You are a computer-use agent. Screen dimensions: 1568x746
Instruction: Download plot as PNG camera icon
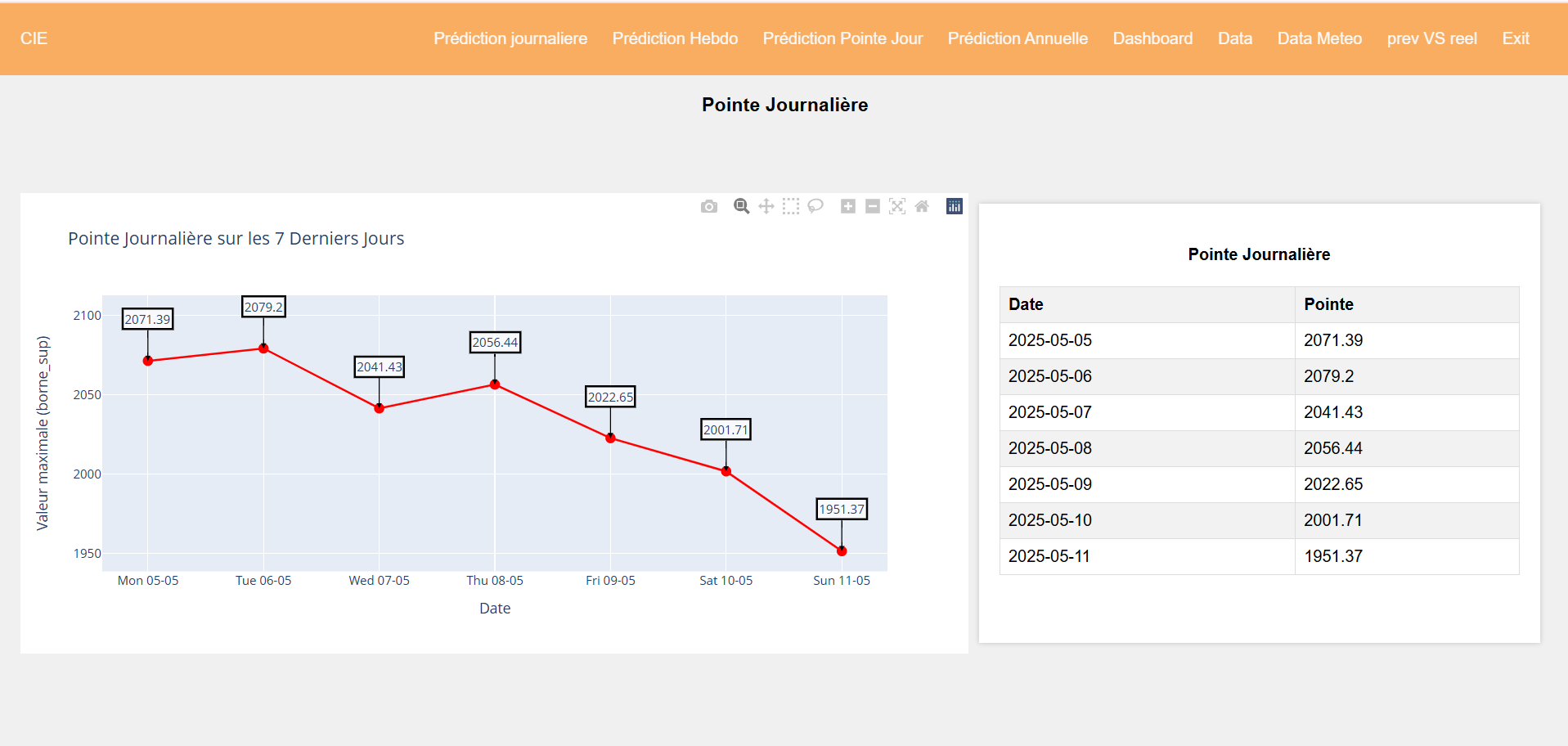tap(709, 206)
